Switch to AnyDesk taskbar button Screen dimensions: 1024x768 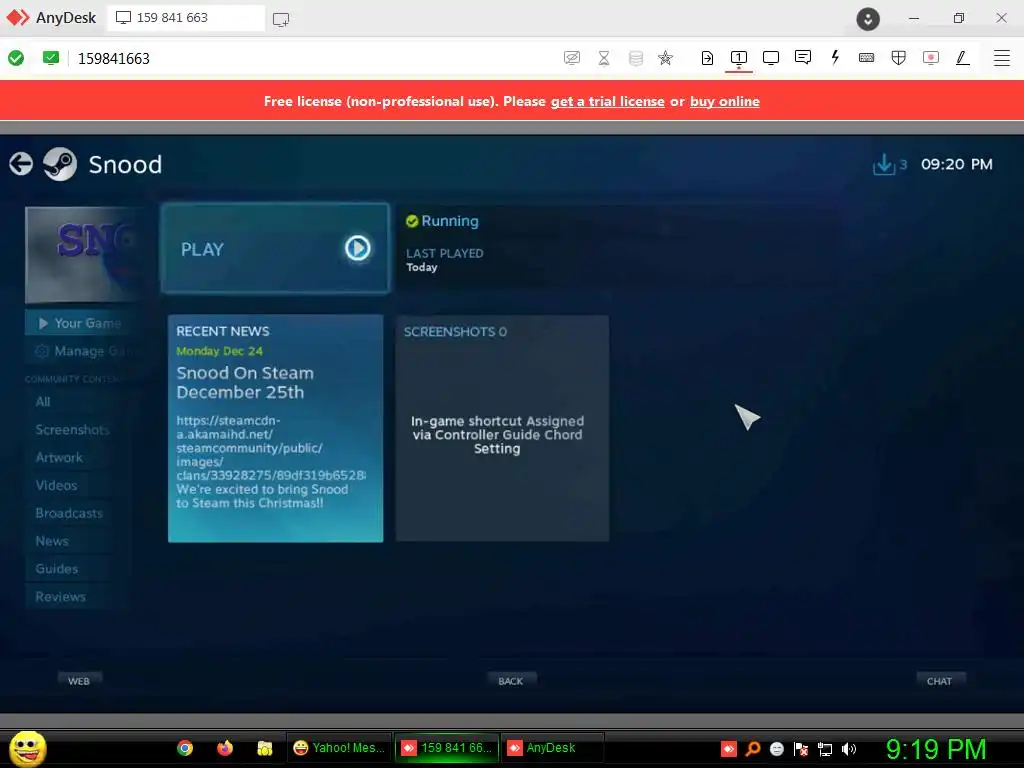point(552,748)
